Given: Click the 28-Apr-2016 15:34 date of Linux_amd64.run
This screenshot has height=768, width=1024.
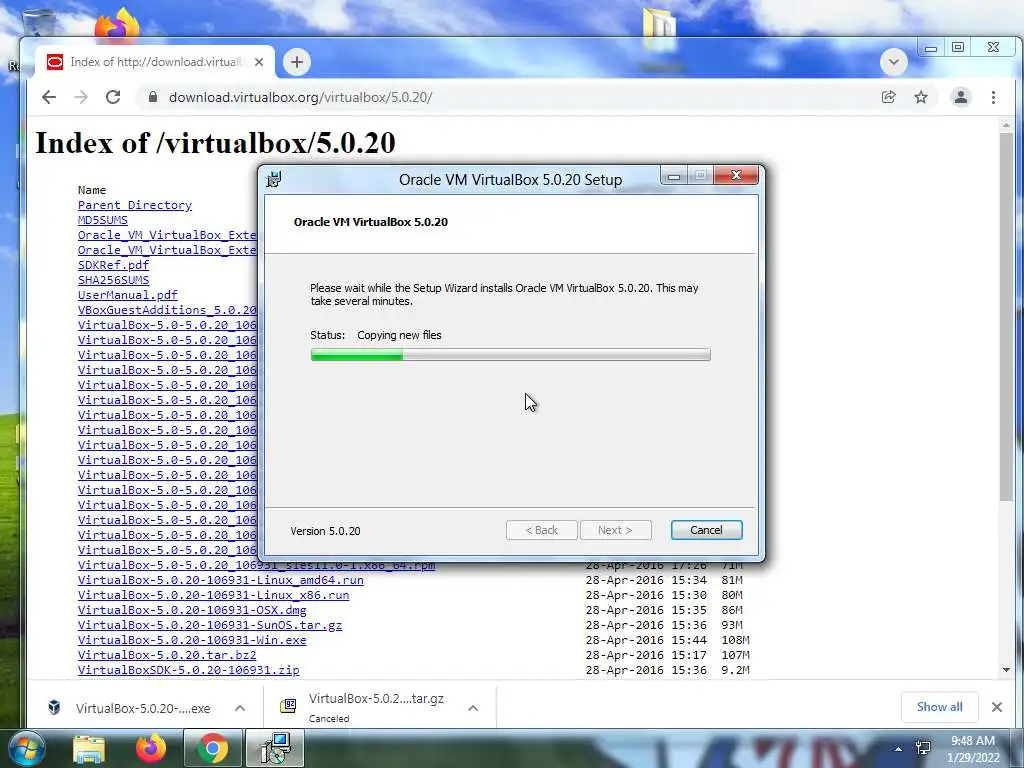Looking at the screenshot, I should (x=646, y=580).
